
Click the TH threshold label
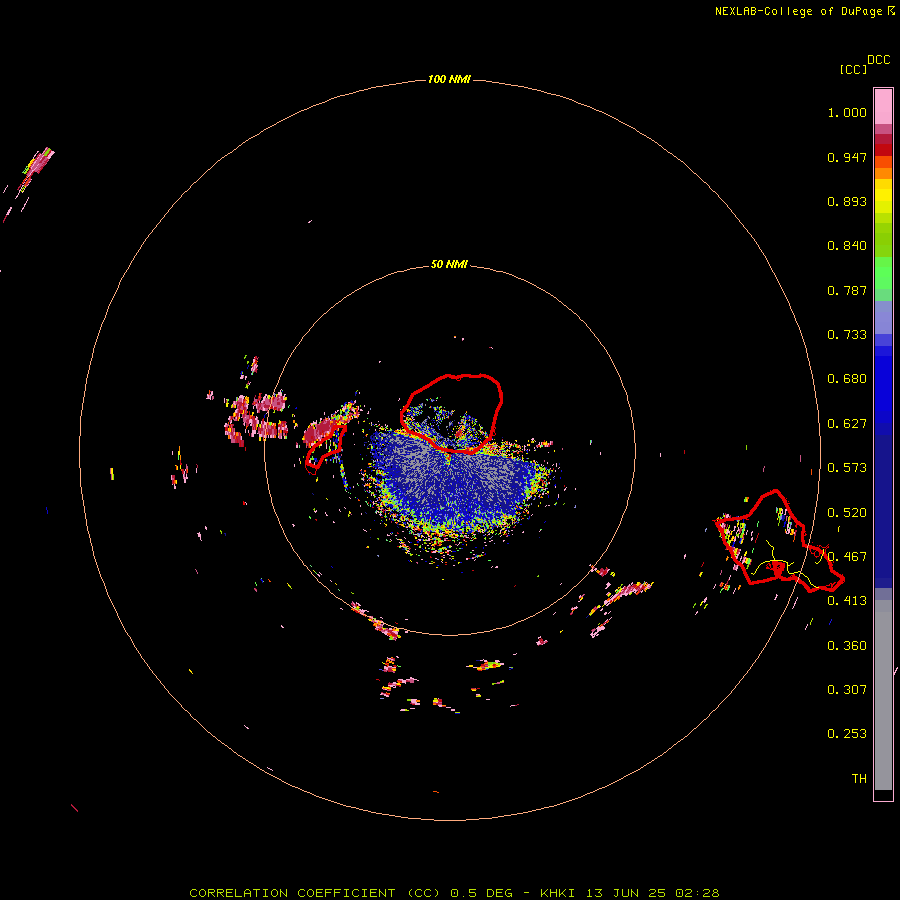pos(859,778)
